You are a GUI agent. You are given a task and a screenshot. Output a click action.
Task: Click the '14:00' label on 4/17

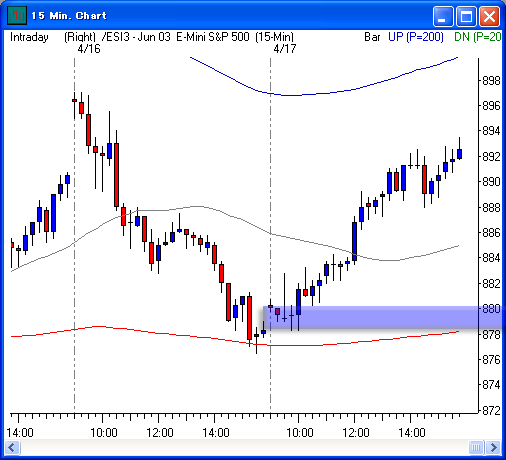click(x=412, y=433)
